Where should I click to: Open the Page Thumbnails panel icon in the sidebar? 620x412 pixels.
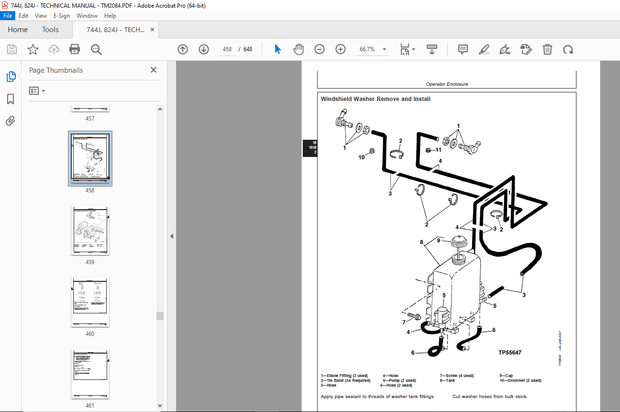click(11, 76)
